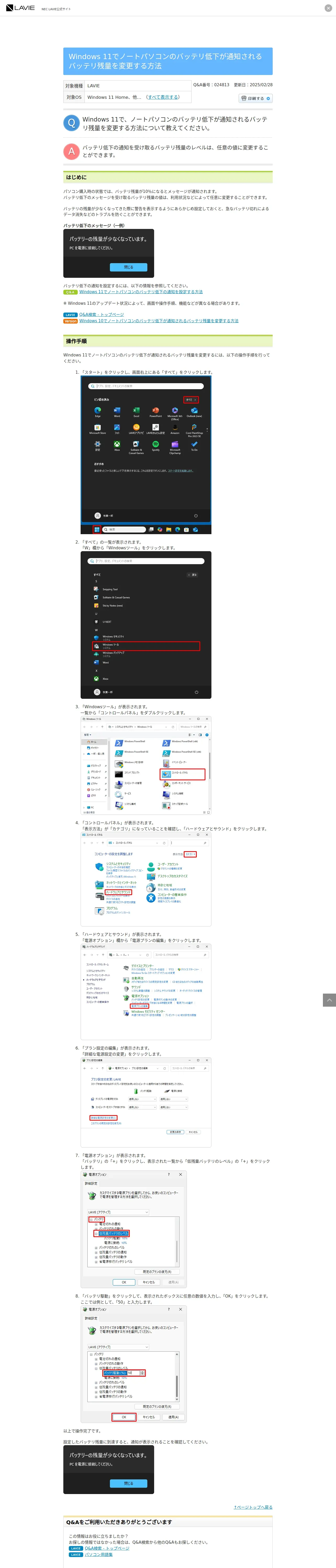Image resolution: width=336 pixels, height=1568 pixels.
Task: Click the 印刷する print button
Action: pos(255,98)
